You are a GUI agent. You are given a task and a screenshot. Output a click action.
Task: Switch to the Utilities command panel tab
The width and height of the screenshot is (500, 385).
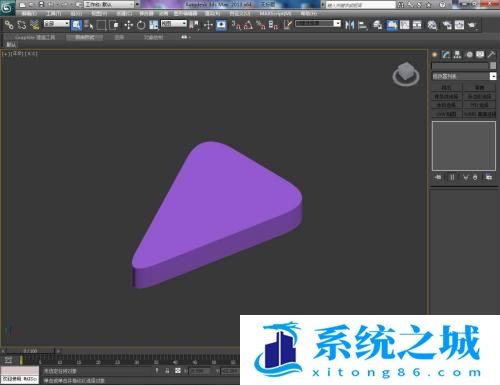click(491, 54)
